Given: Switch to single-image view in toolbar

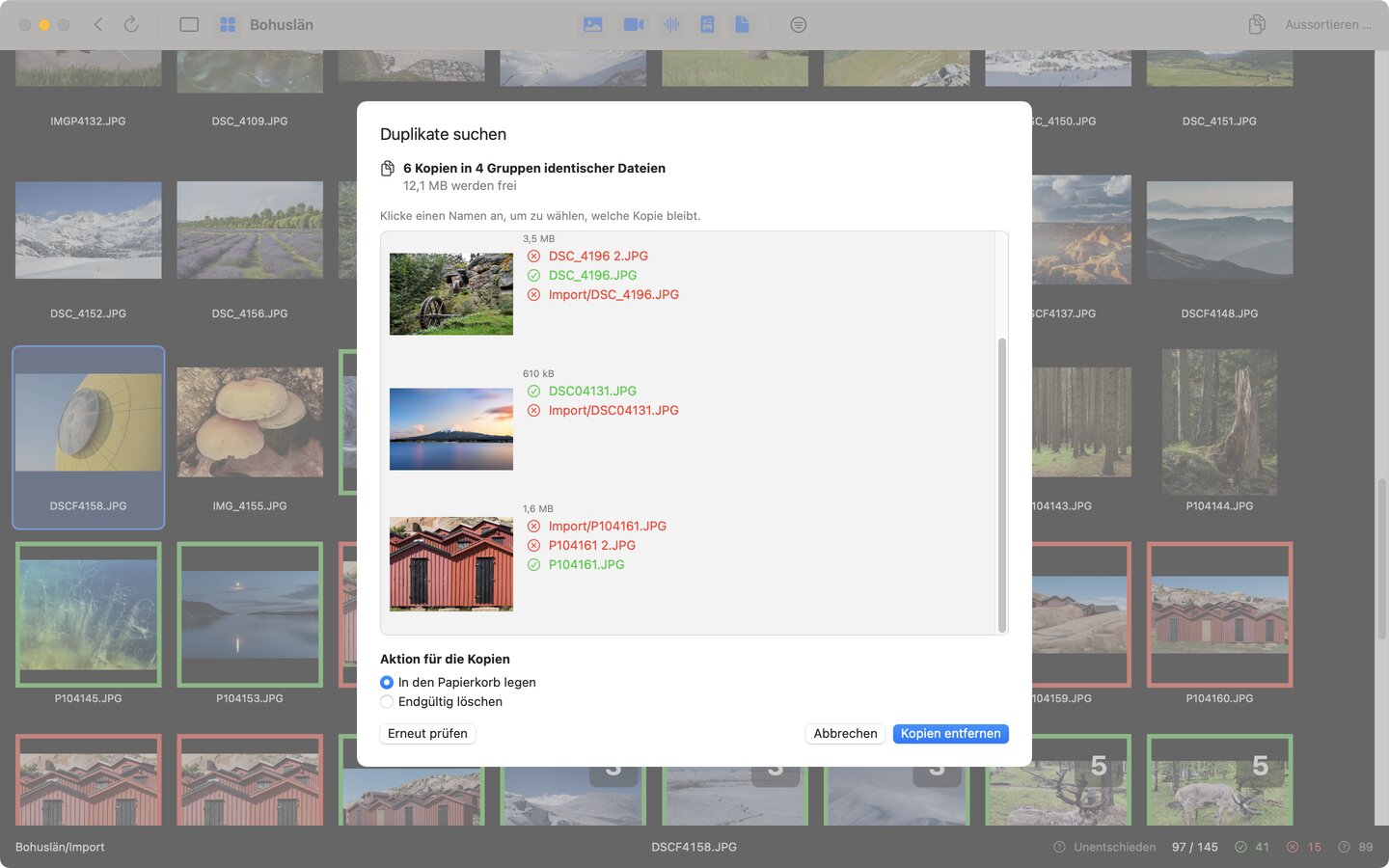Looking at the screenshot, I should pos(189,25).
